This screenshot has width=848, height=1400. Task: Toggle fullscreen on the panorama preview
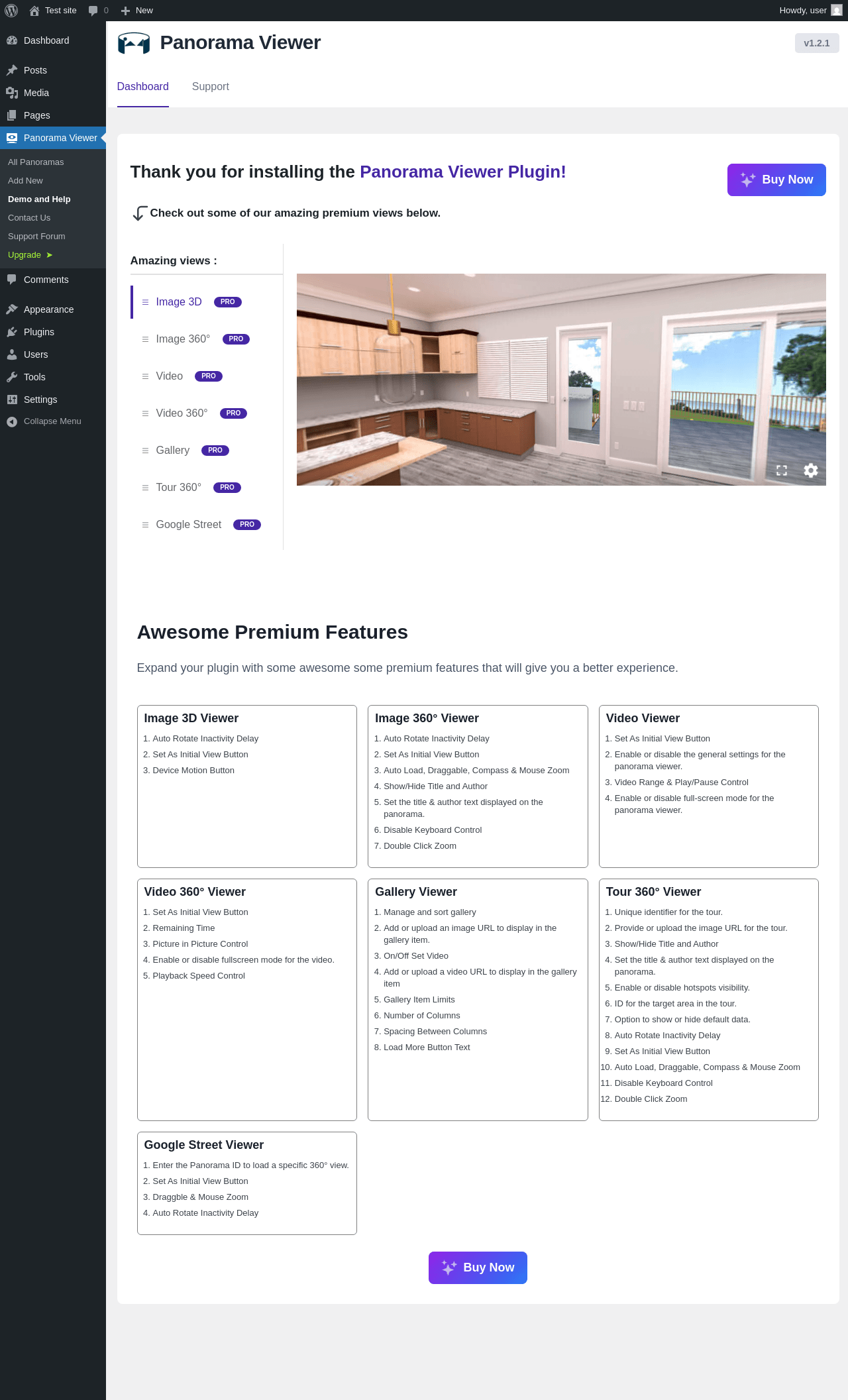(782, 470)
